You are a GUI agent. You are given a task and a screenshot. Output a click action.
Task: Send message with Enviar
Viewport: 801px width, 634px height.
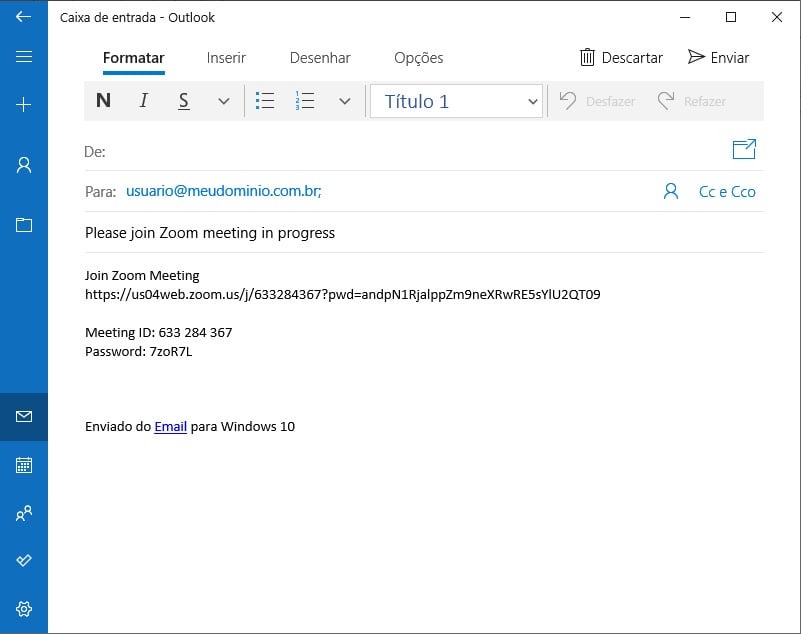click(x=719, y=58)
